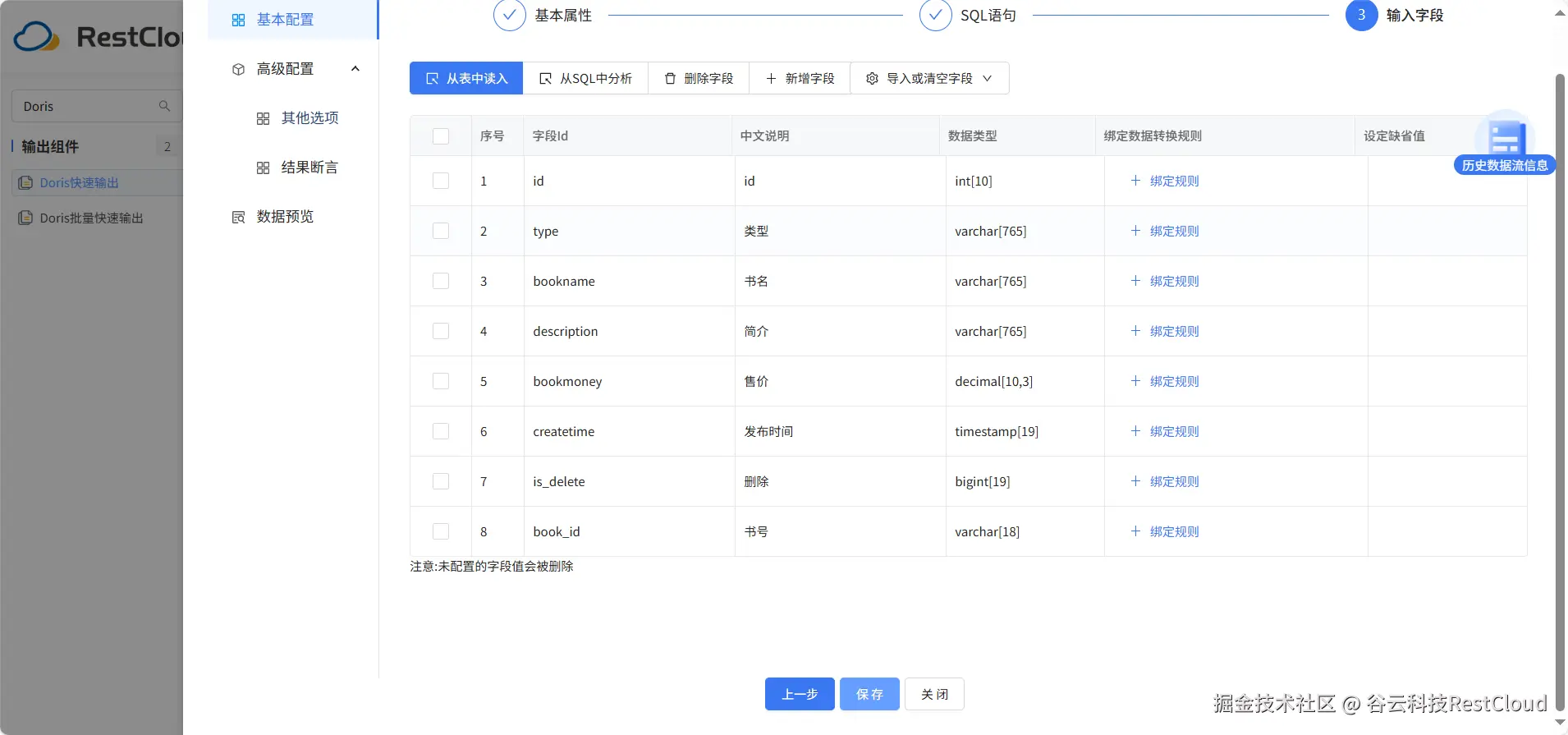
Task: Toggle the select-all checkbox in table header
Action: tap(441, 136)
